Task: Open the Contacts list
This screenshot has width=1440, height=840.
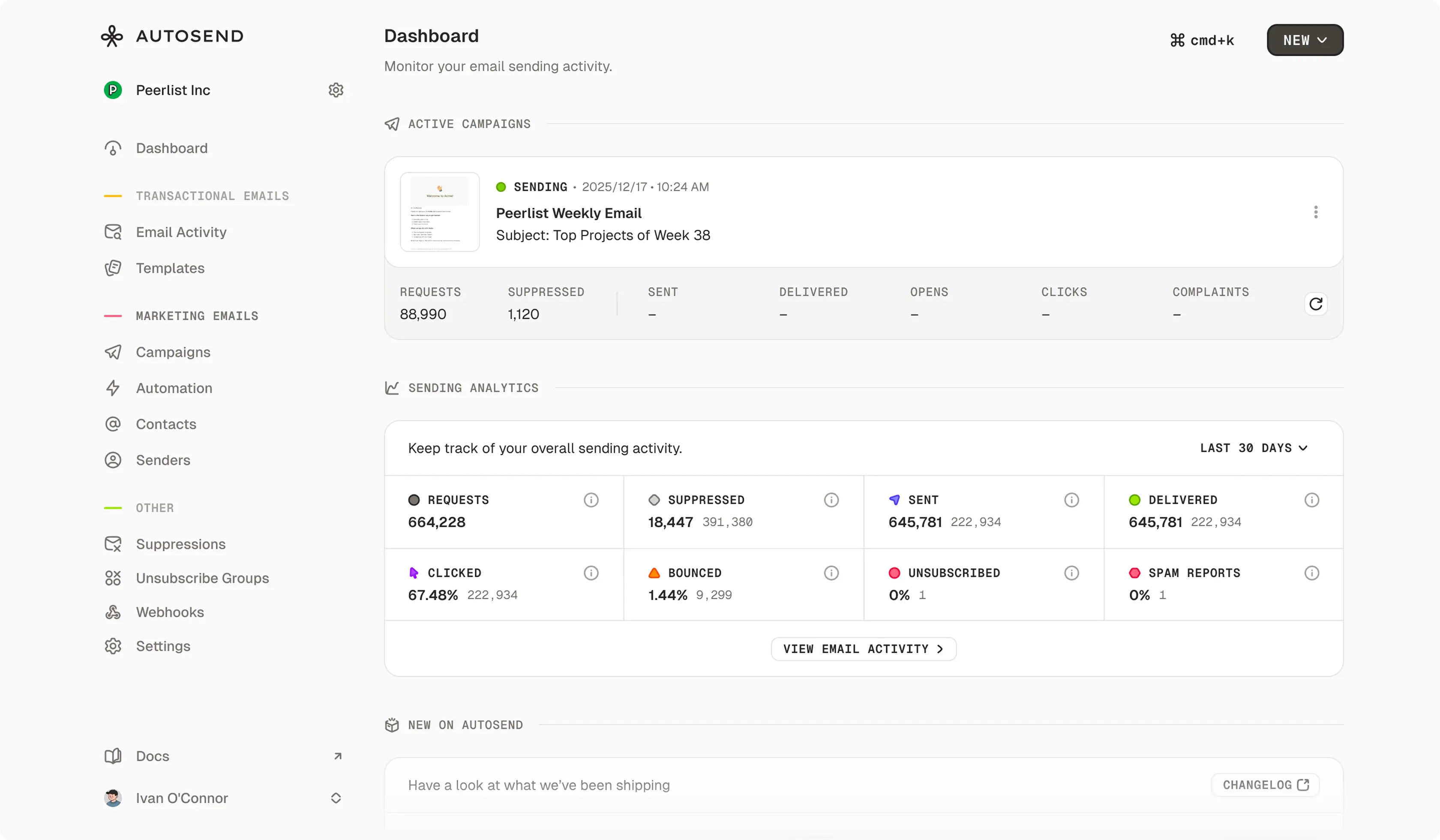Action: tap(166, 424)
